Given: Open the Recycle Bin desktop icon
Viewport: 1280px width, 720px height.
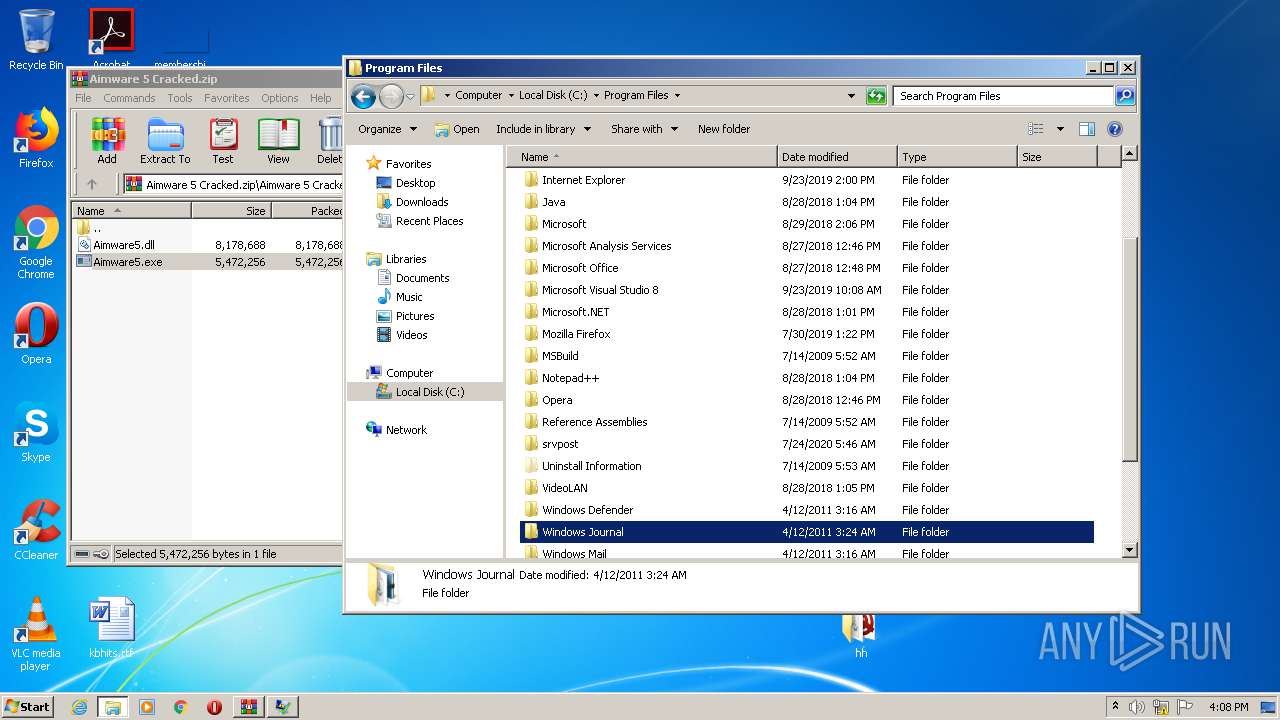Looking at the screenshot, I should (x=36, y=40).
